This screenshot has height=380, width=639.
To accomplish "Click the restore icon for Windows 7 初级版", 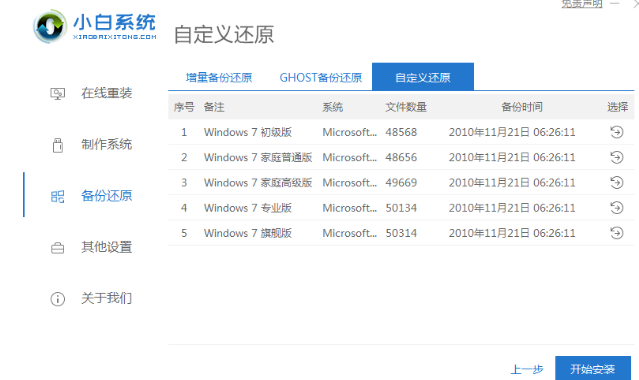I will coord(617,132).
